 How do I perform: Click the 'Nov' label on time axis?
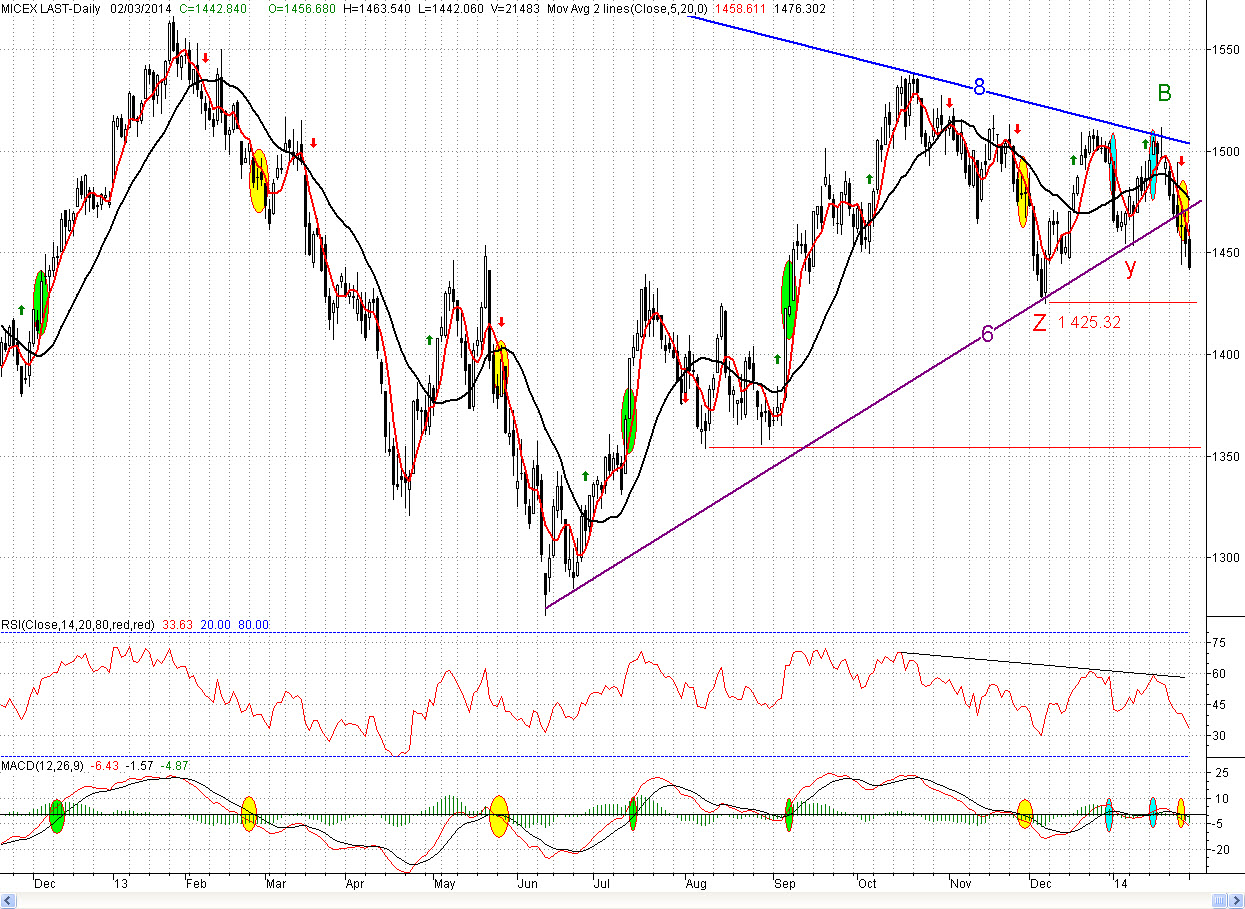(x=961, y=884)
